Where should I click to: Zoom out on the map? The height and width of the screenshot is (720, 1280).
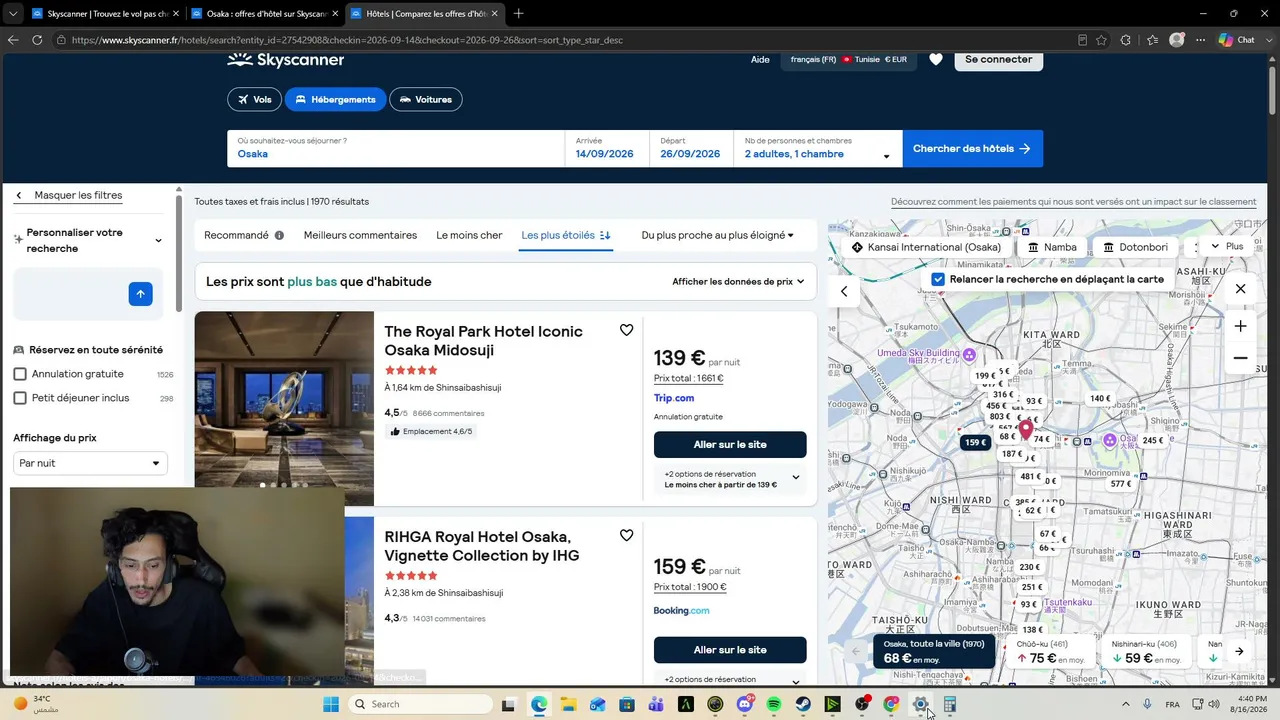pos(1240,358)
